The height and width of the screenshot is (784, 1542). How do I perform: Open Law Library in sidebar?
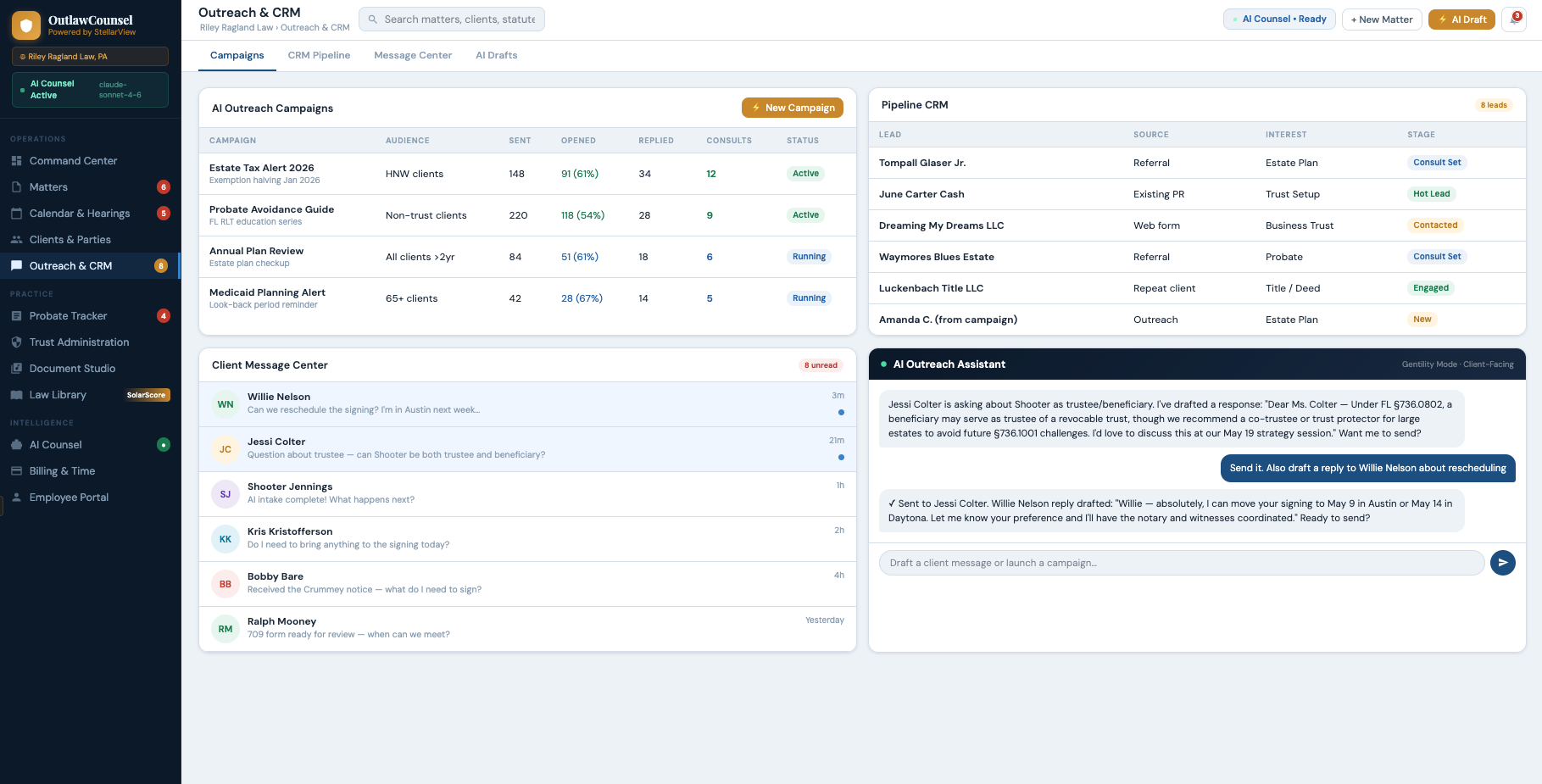point(58,395)
